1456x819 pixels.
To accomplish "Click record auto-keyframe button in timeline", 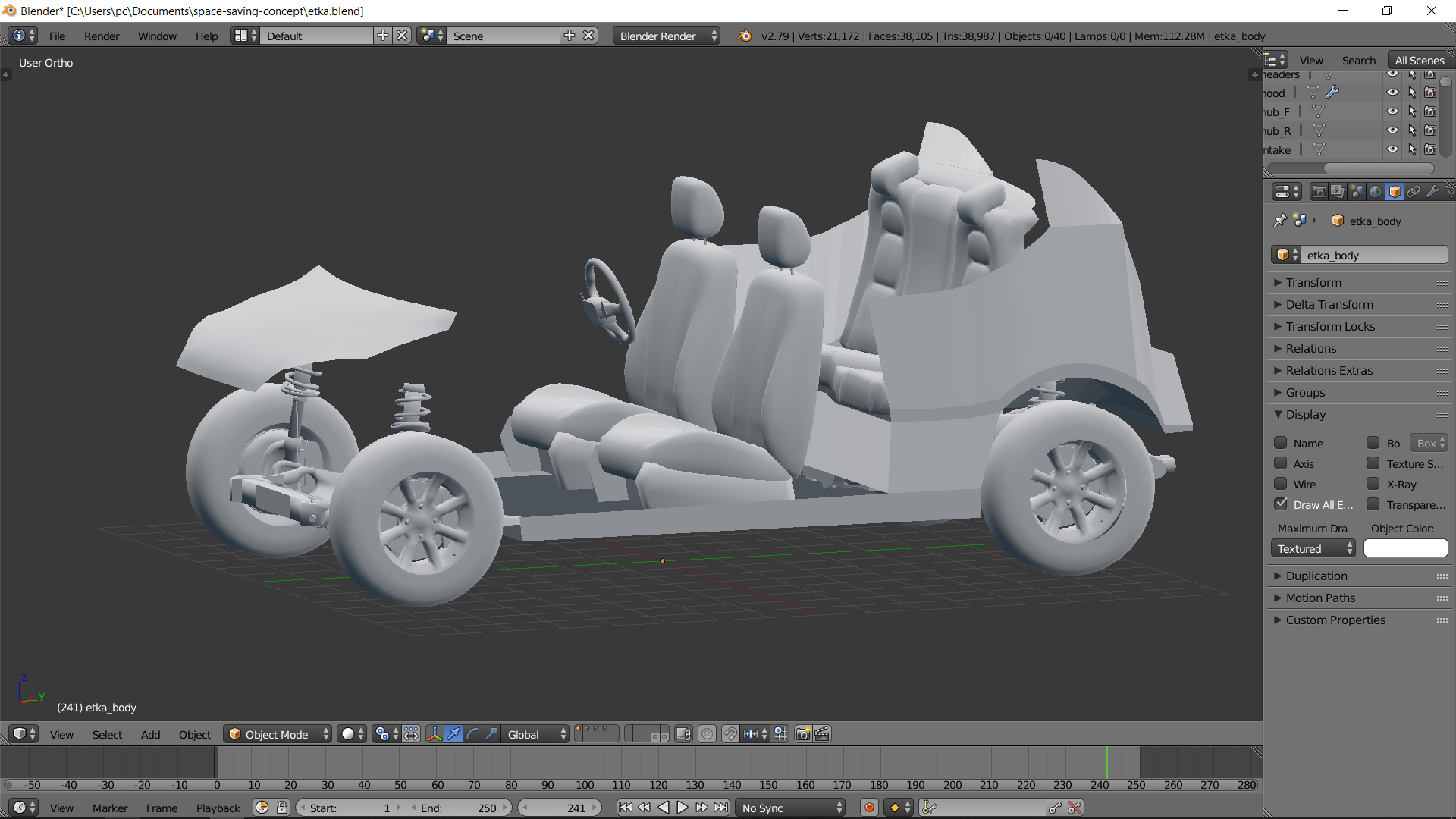I will [870, 808].
